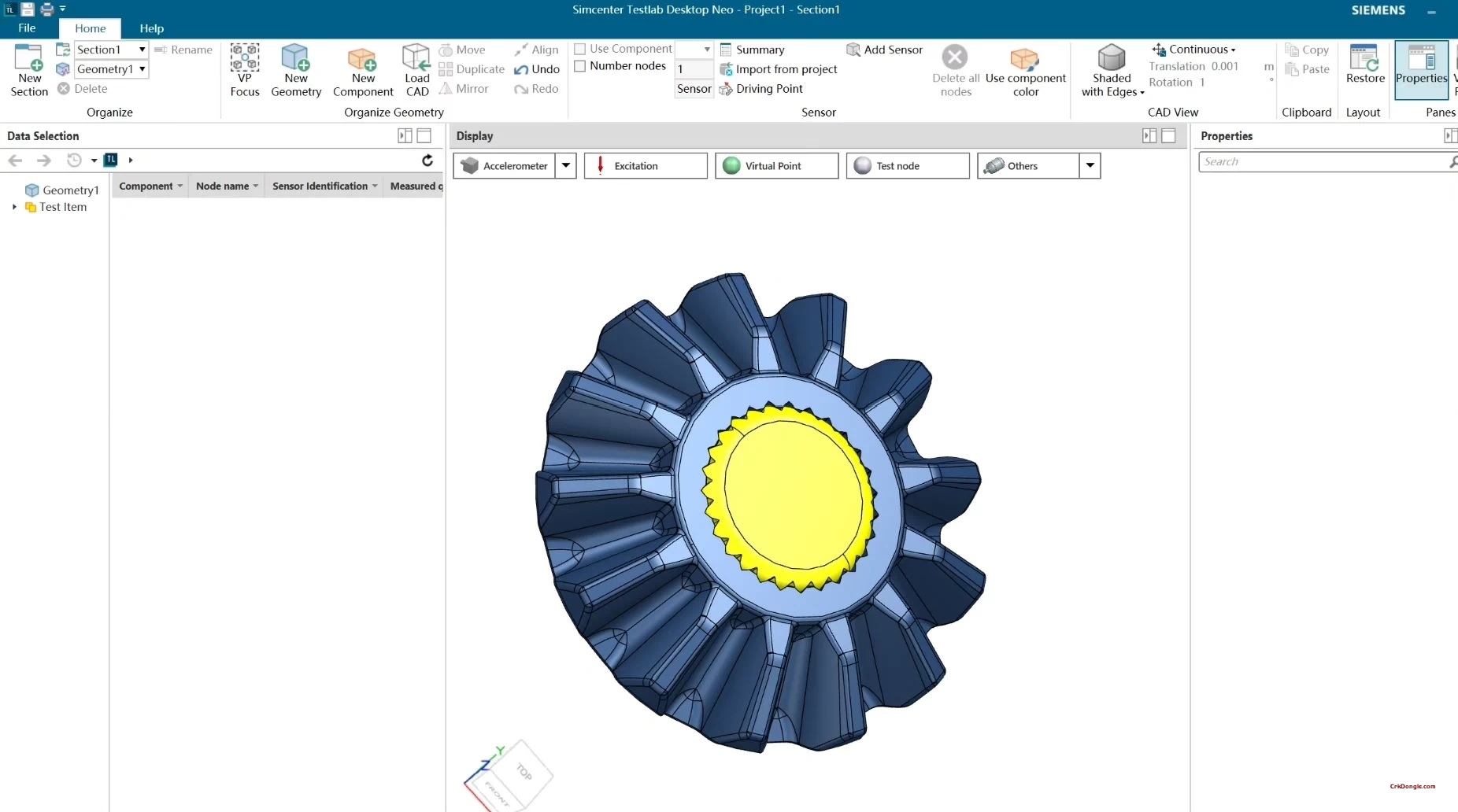Click the Properties search field
This screenshot has width=1458, height=812.
tap(1323, 161)
